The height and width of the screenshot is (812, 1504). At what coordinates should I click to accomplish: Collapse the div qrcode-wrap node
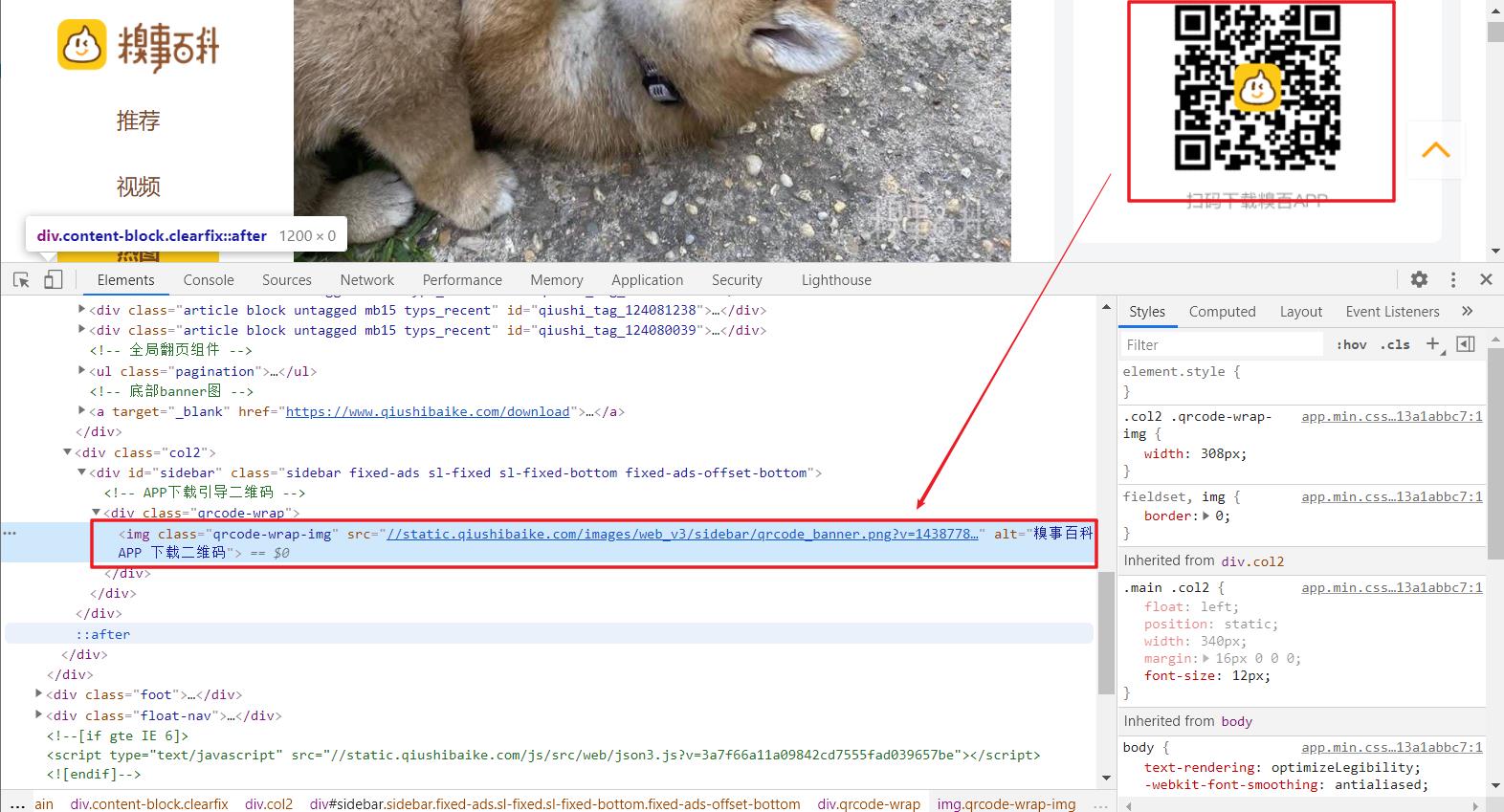point(96,513)
